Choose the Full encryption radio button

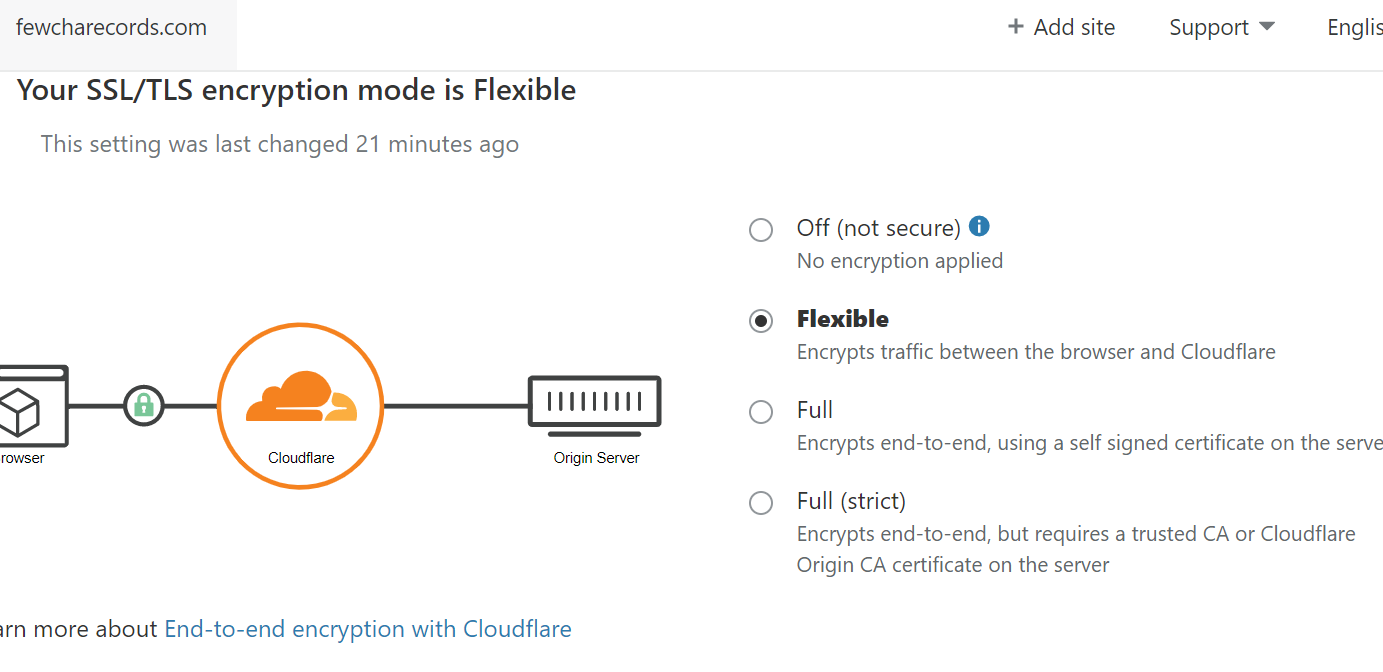(x=761, y=412)
